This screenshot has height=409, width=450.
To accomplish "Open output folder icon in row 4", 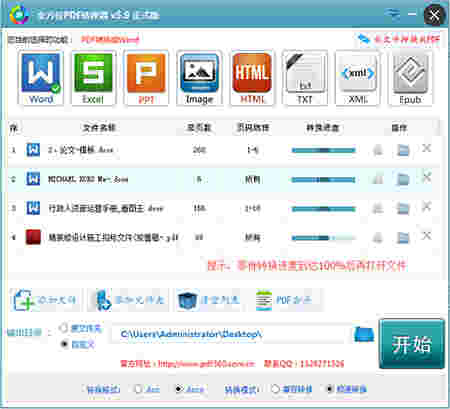I will [403, 238].
